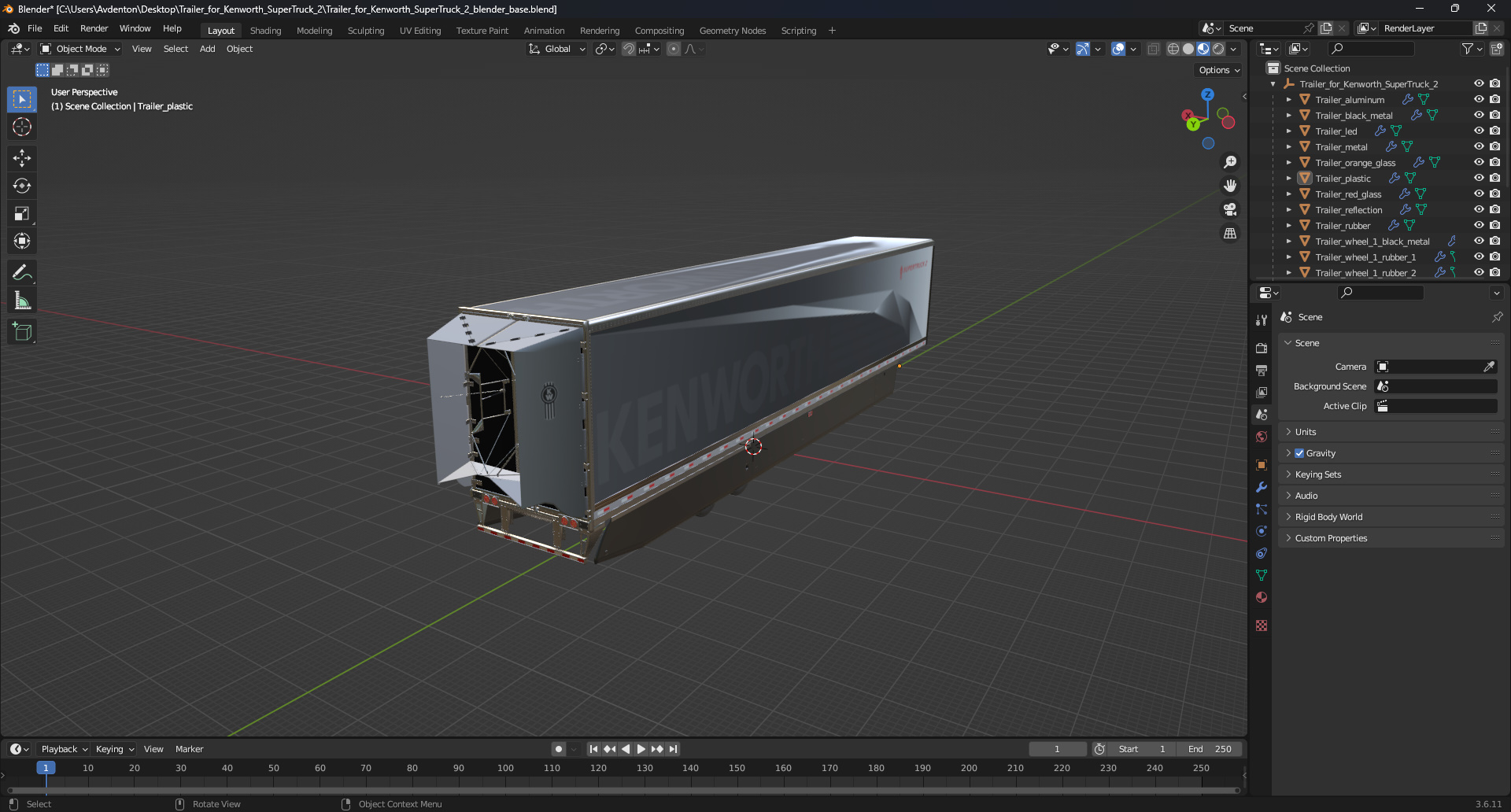Open the Render menu
The image size is (1511, 812).
[x=94, y=28]
